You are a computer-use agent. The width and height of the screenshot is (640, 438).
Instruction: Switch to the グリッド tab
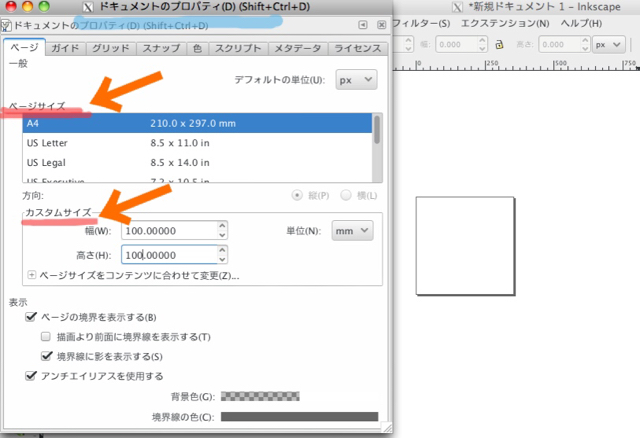[109, 48]
